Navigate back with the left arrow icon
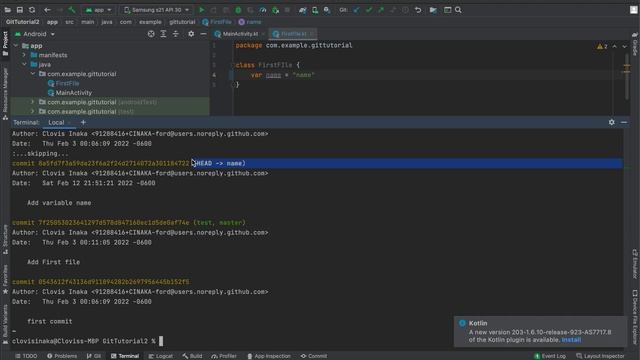 tap(47, 10)
